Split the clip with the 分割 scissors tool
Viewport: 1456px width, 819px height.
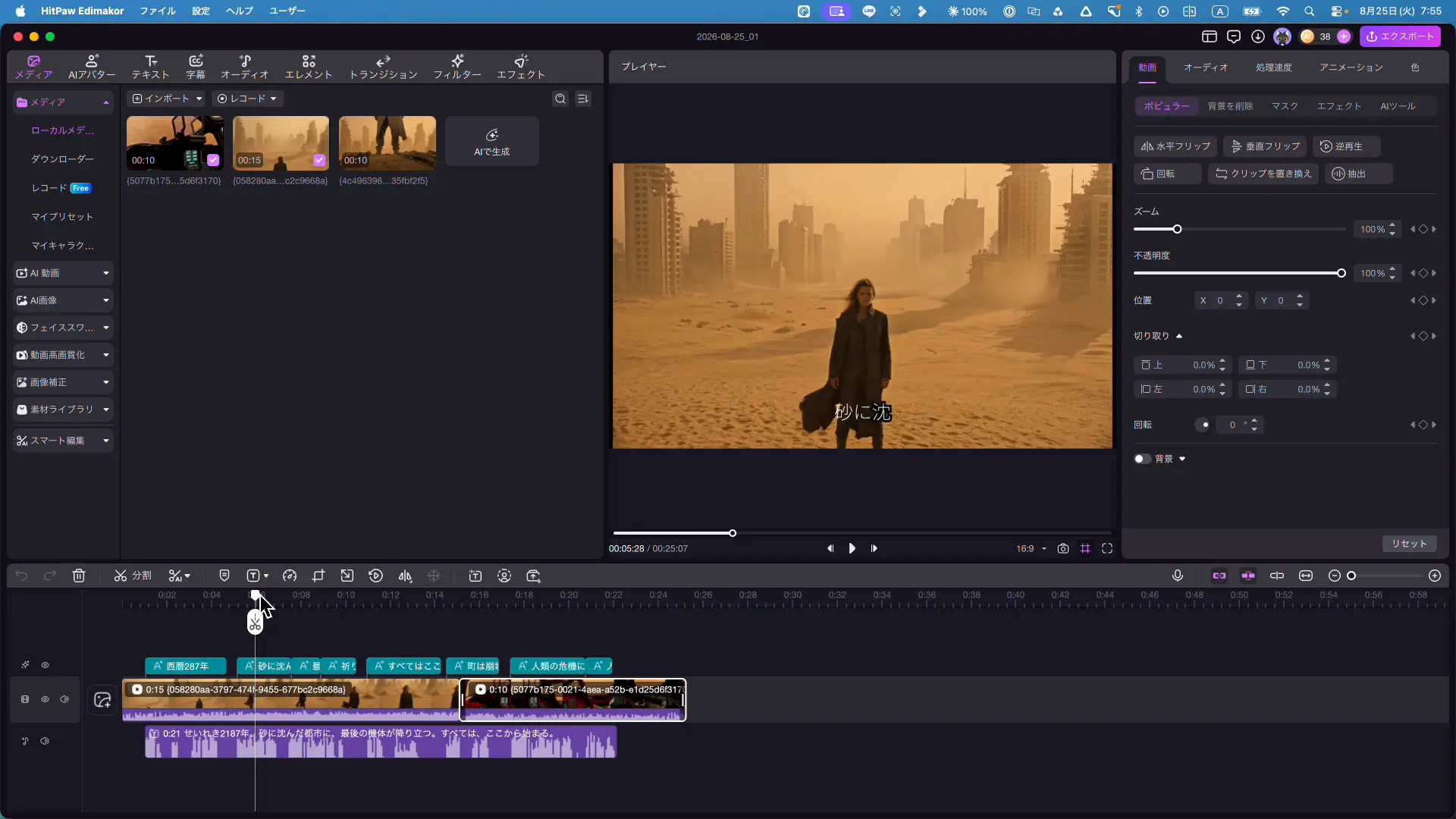click(x=133, y=576)
